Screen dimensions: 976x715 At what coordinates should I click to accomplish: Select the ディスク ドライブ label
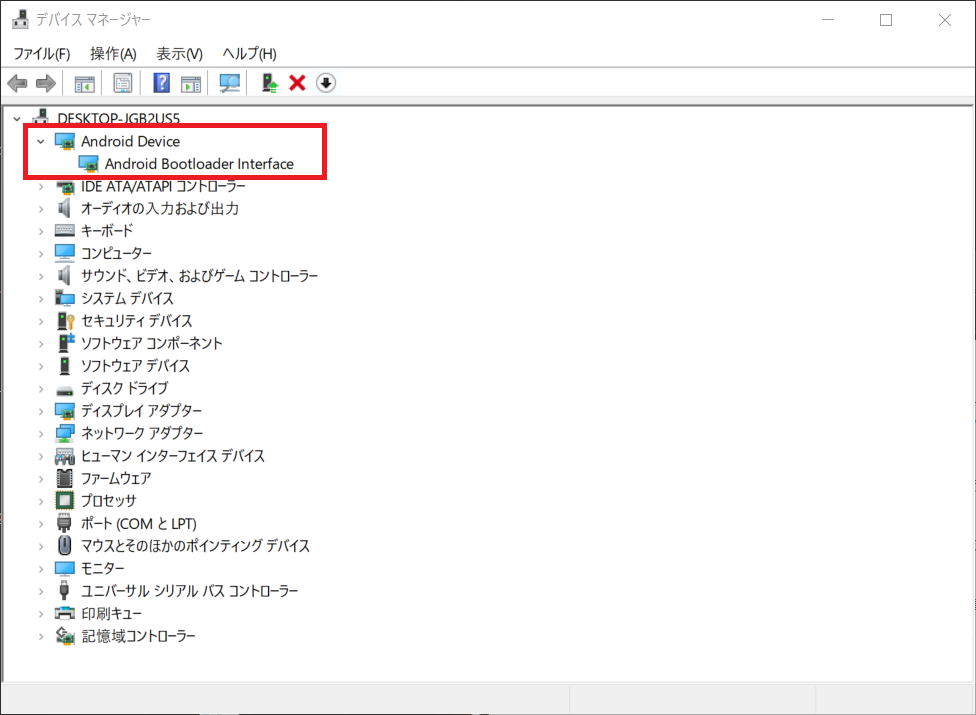[x=124, y=388]
